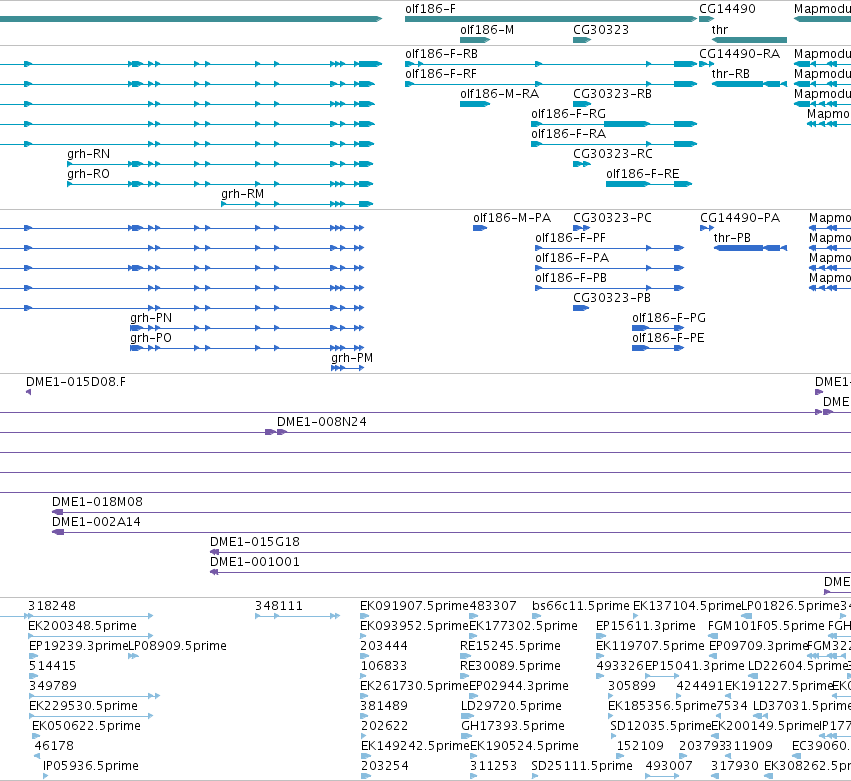Image resolution: width=851 pixels, height=781 pixels.
Task: Click BAC label DME1-008N24
Action: pos(321,422)
